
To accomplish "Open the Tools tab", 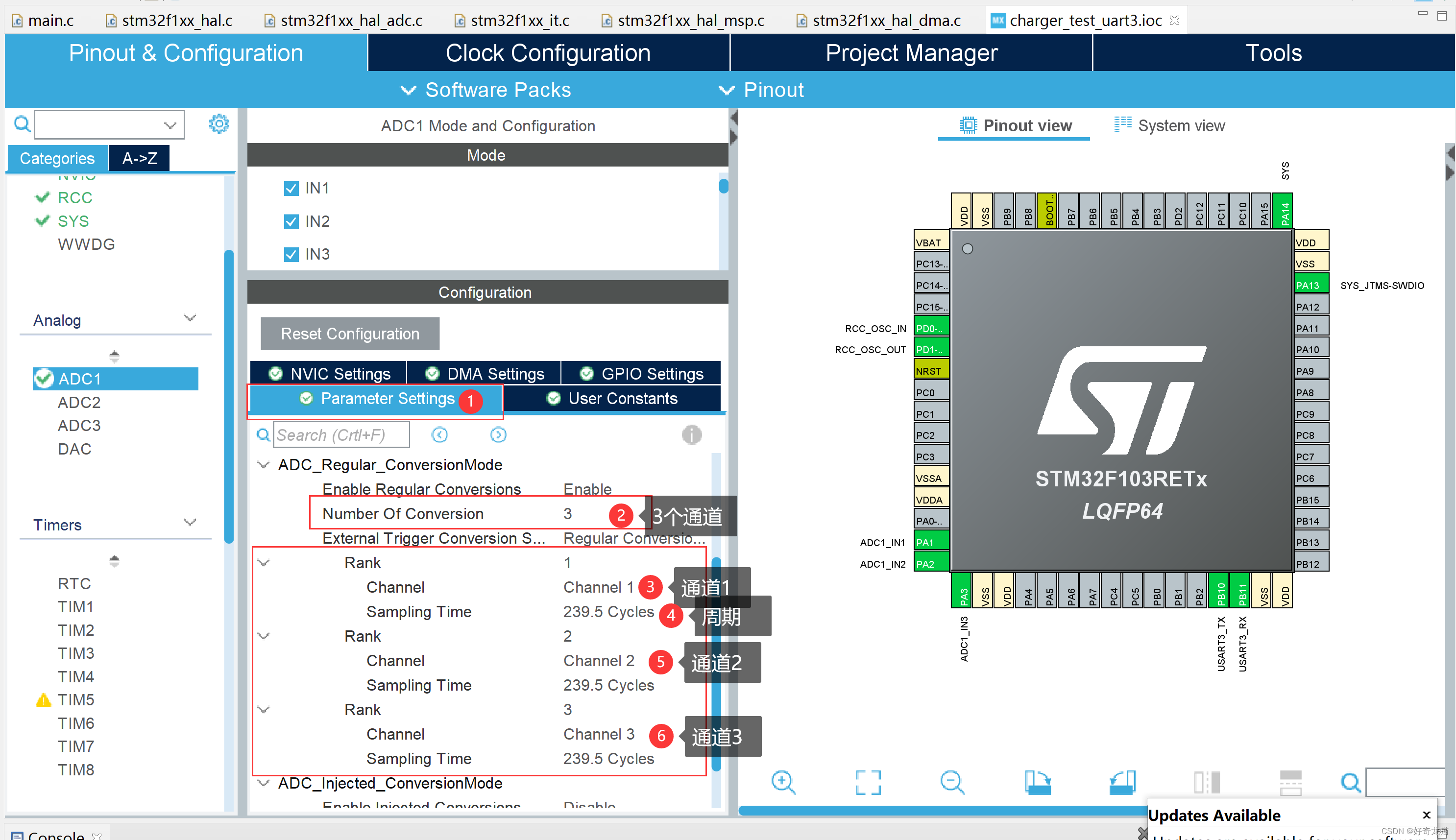I will (x=1273, y=53).
